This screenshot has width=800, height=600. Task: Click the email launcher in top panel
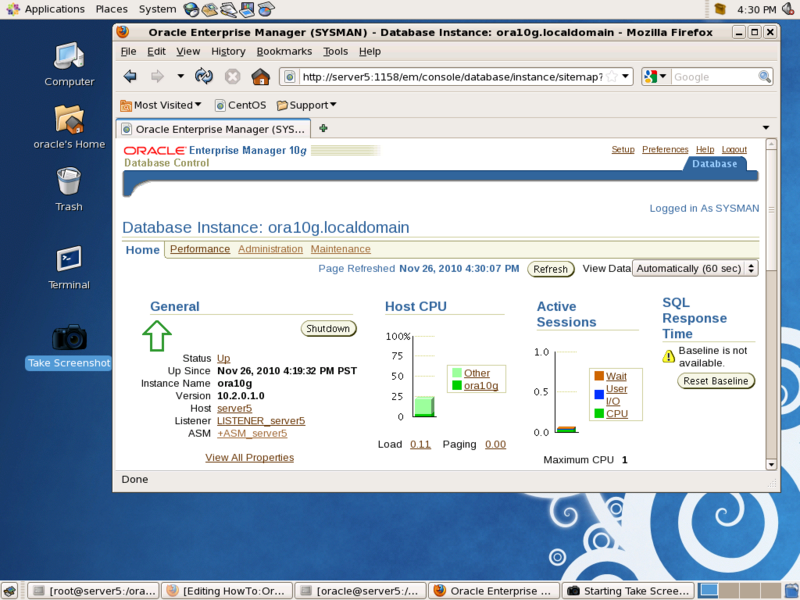(210, 9)
